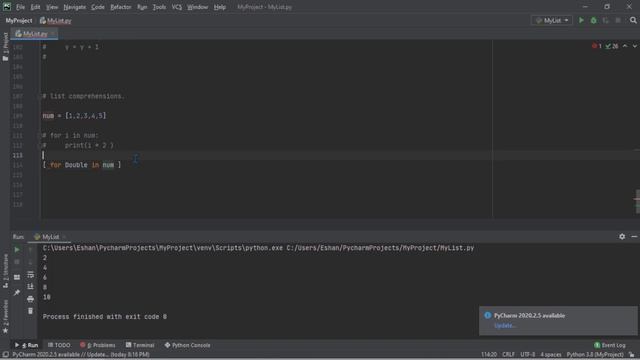Open the Python Console tool window
The width and height of the screenshot is (640, 360).
pyautogui.click(x=187, y=345)
